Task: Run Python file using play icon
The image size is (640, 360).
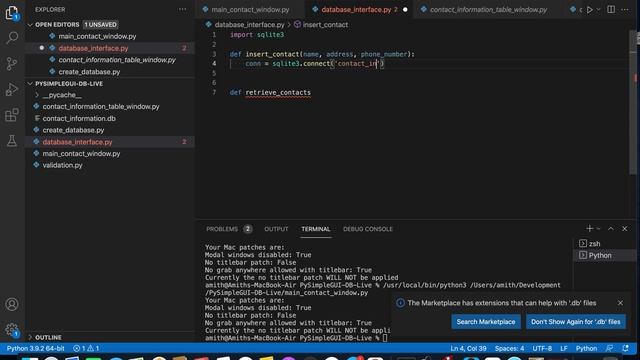Action: [589, 9]
